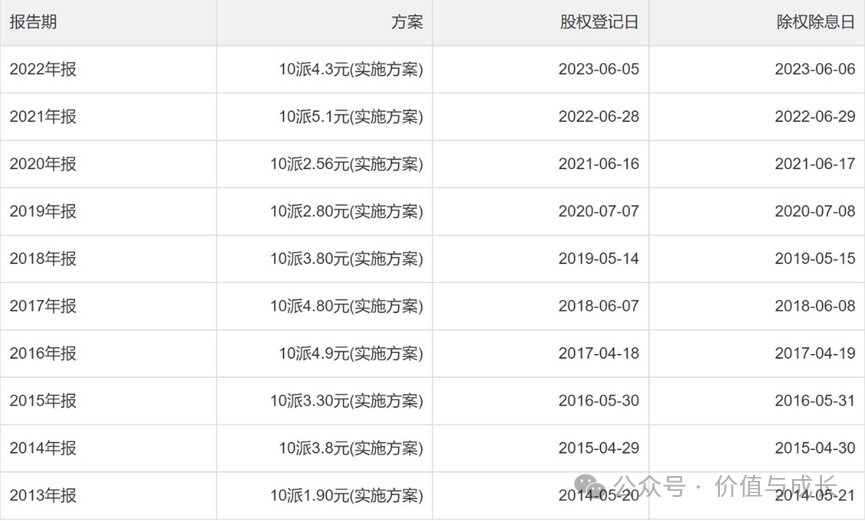This screenshot has width=865, height=521.
Task: Click the 公众号 价值与成长 watermark text
Action: pos(726,487)
